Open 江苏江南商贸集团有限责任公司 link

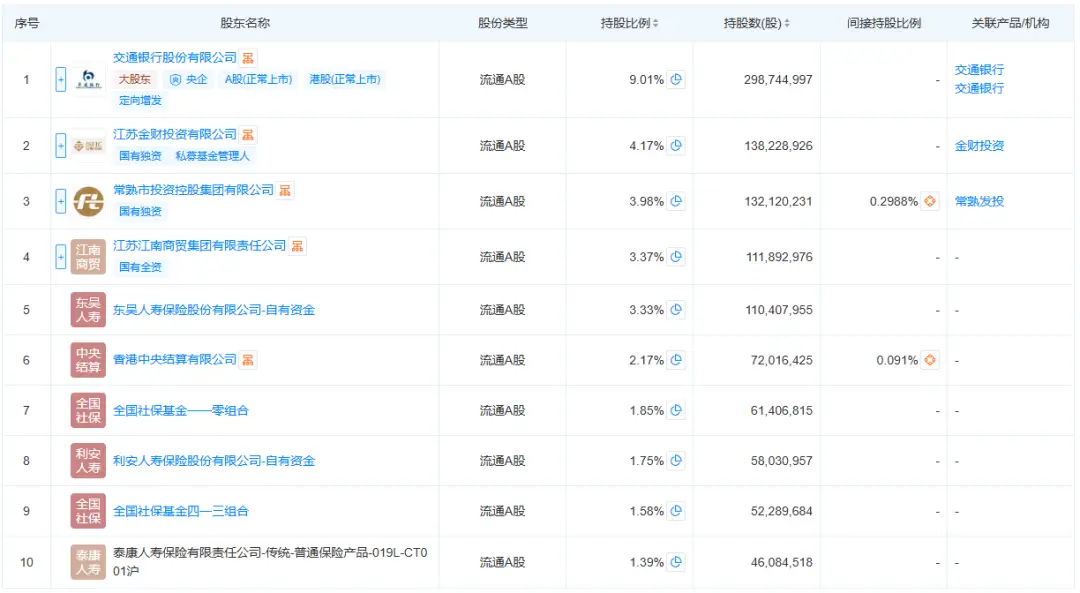pyautogui.click(x=199, y=246)
